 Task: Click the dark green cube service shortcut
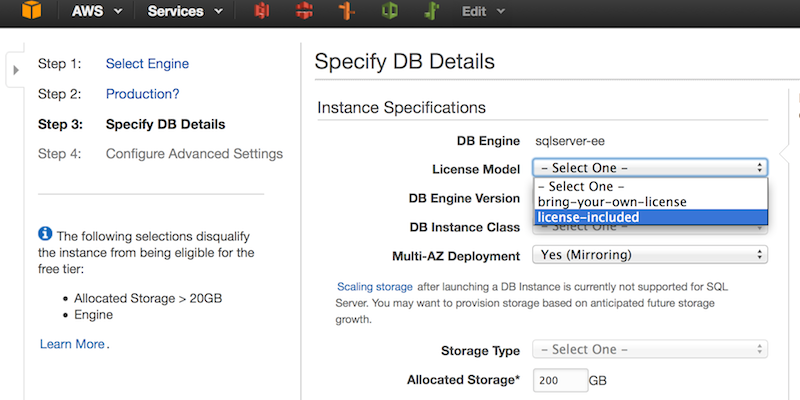389,13
